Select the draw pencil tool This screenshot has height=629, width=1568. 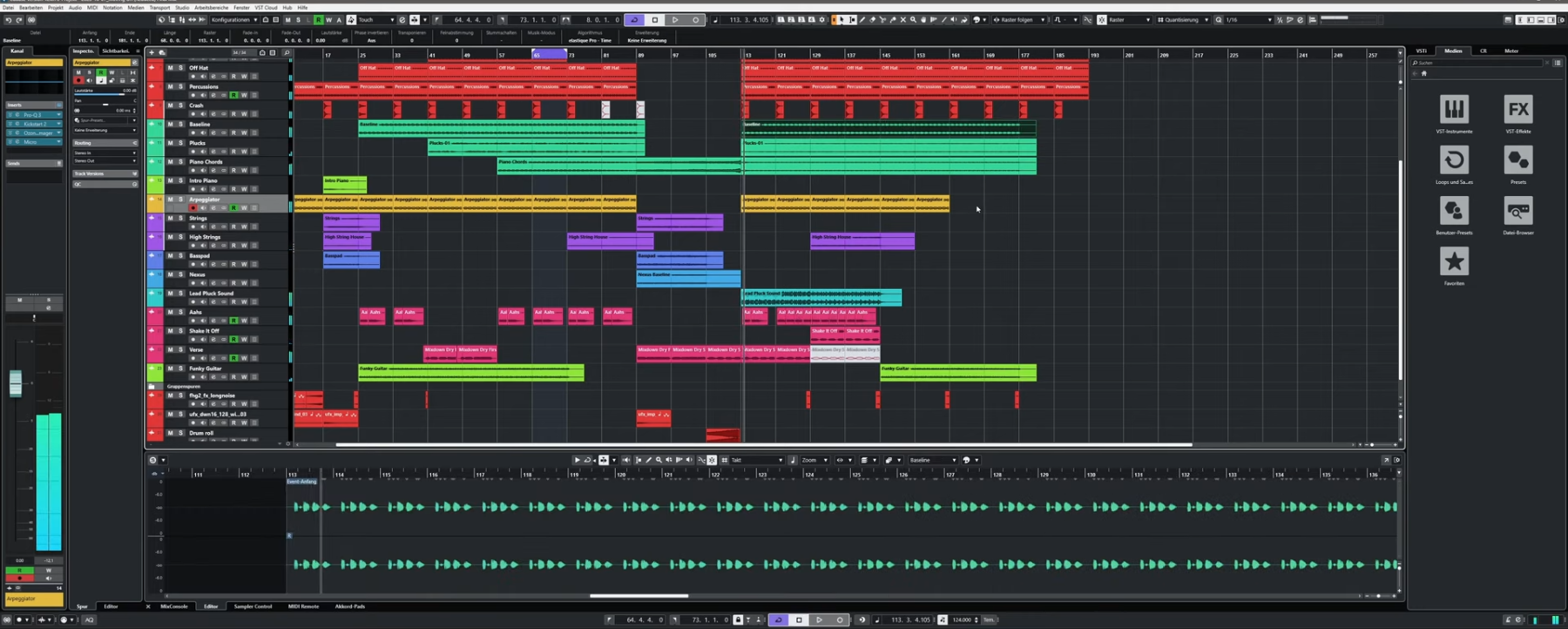point(862,19)
